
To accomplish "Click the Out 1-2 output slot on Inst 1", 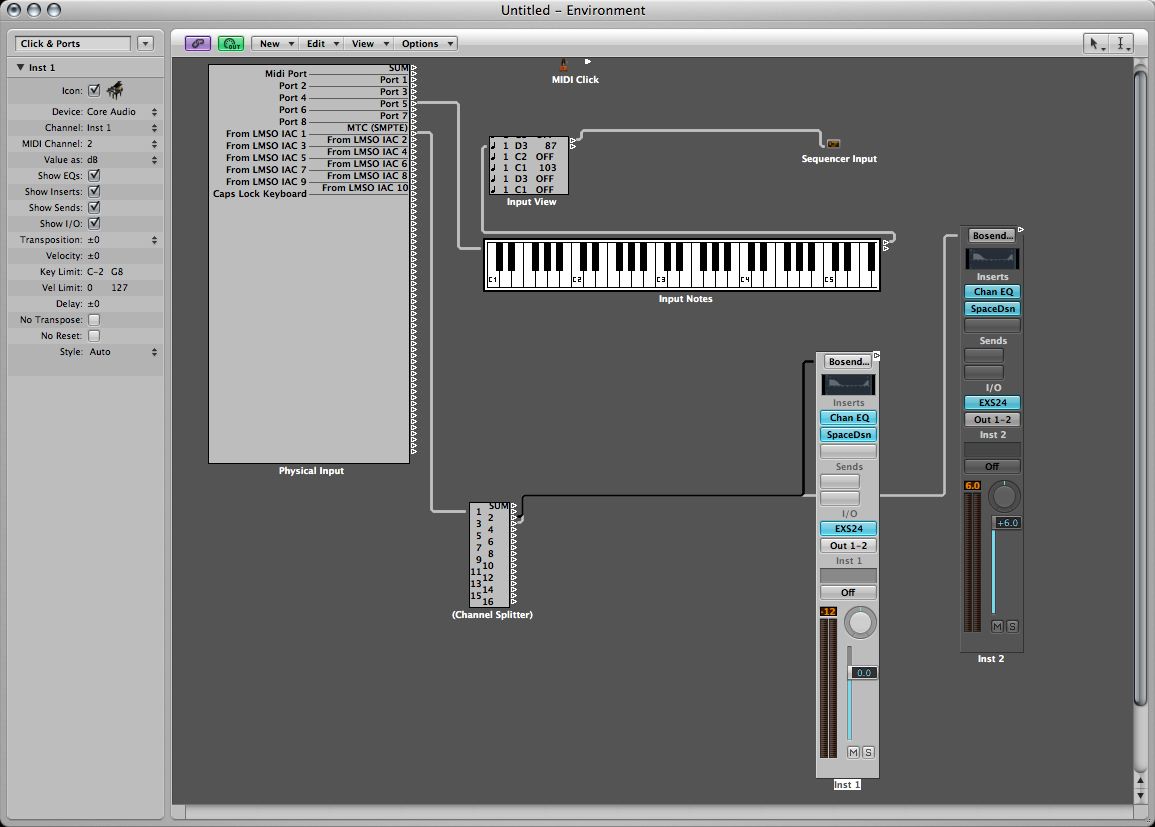I will click(x=849, y=546).
